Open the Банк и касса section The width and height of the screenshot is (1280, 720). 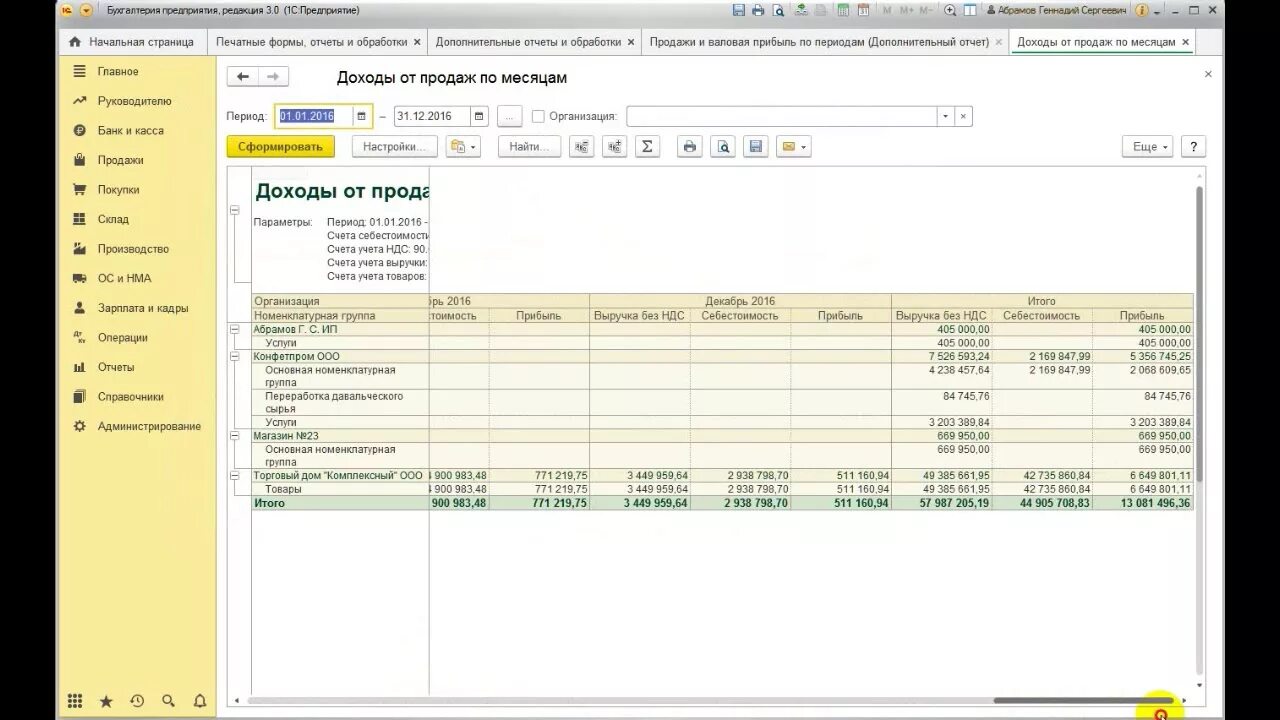pyautogui.click(x=130, y=131)
